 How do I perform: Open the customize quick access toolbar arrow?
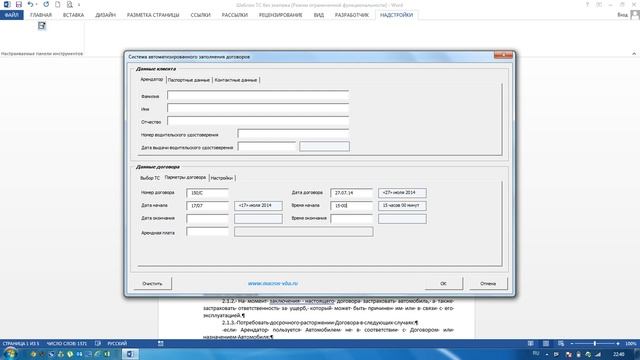[79, 5]
